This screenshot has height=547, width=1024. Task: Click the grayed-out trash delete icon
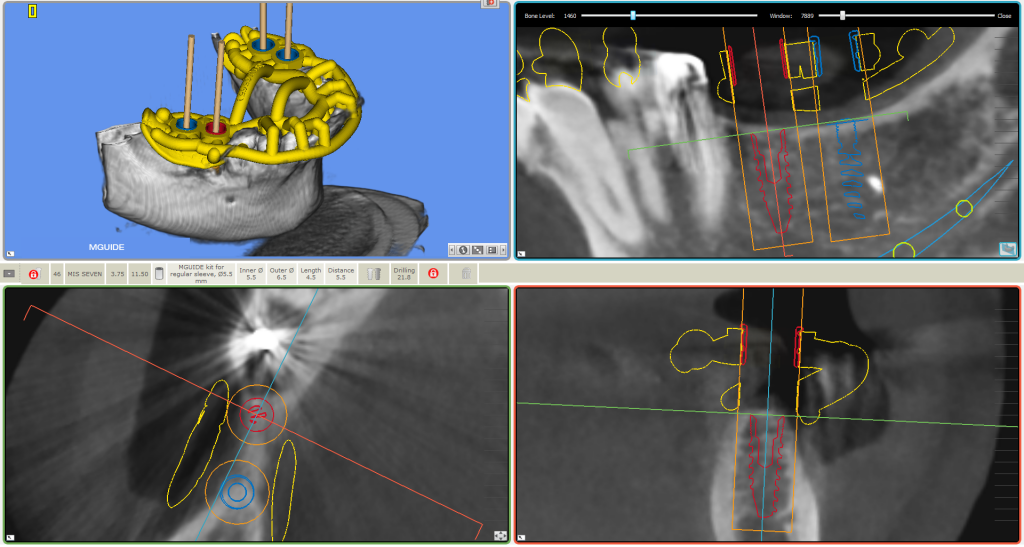pyautogui.click(x=465, y=273)
